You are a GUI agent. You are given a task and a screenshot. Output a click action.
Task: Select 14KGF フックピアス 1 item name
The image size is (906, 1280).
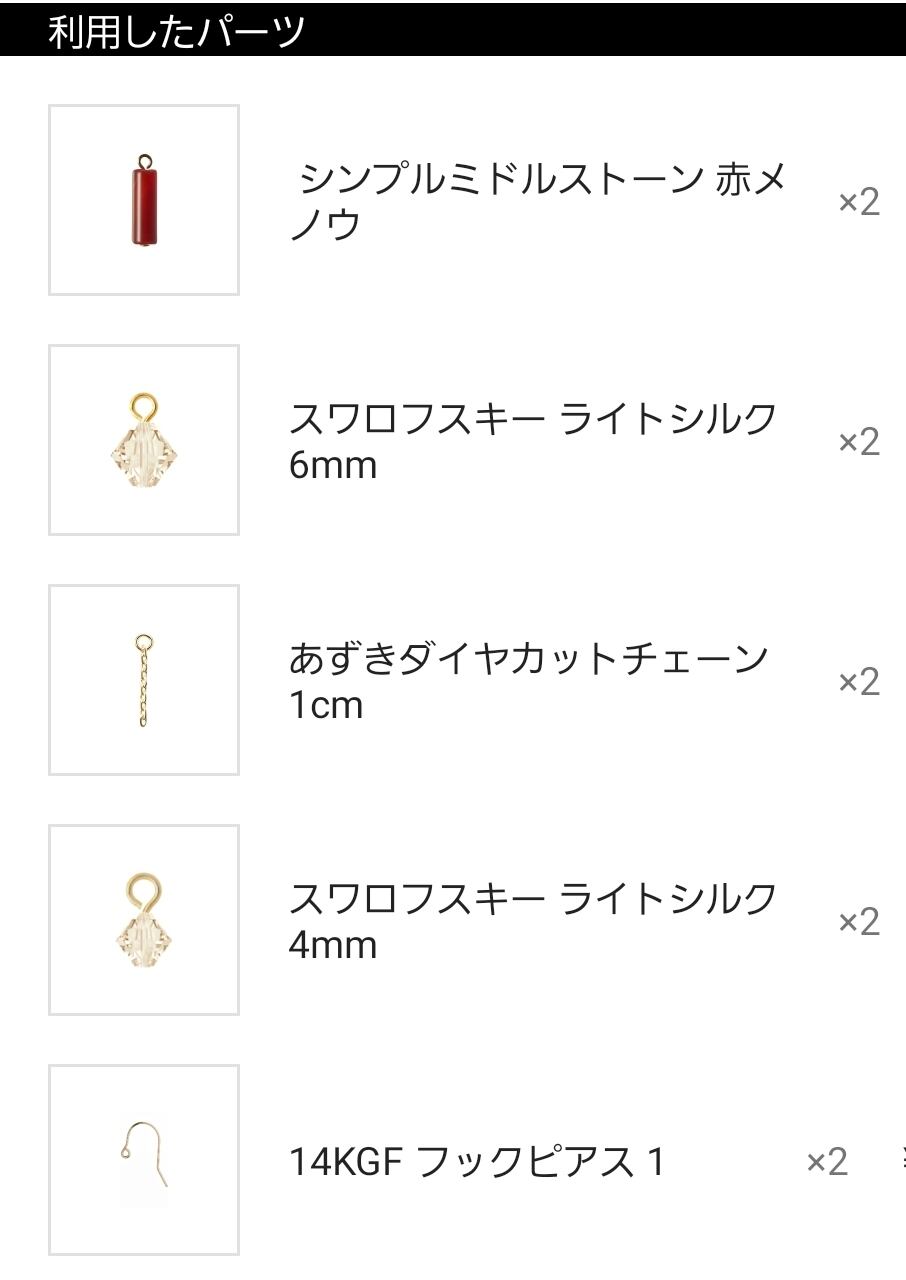point(476,1162)
